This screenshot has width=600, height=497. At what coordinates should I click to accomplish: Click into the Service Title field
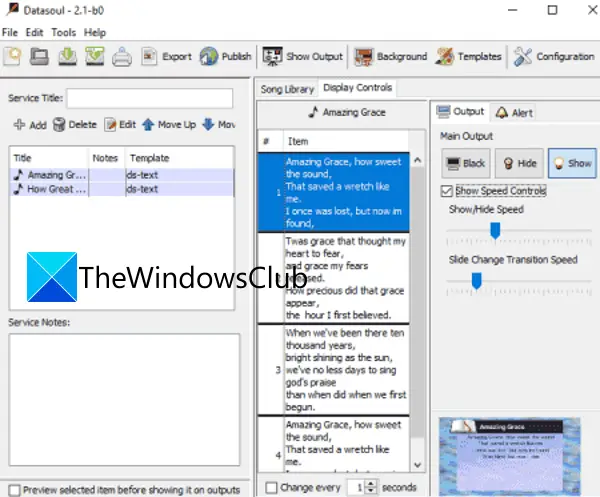click(150, 98)
